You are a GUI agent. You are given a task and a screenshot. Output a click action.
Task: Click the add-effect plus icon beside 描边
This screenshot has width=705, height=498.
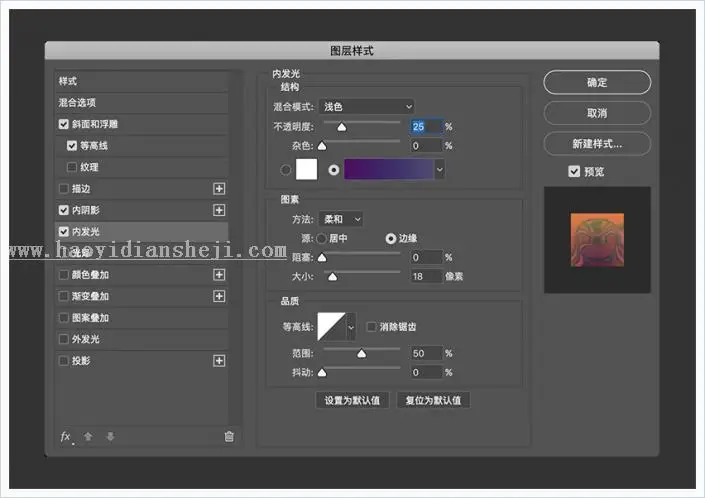pos(219,189)
